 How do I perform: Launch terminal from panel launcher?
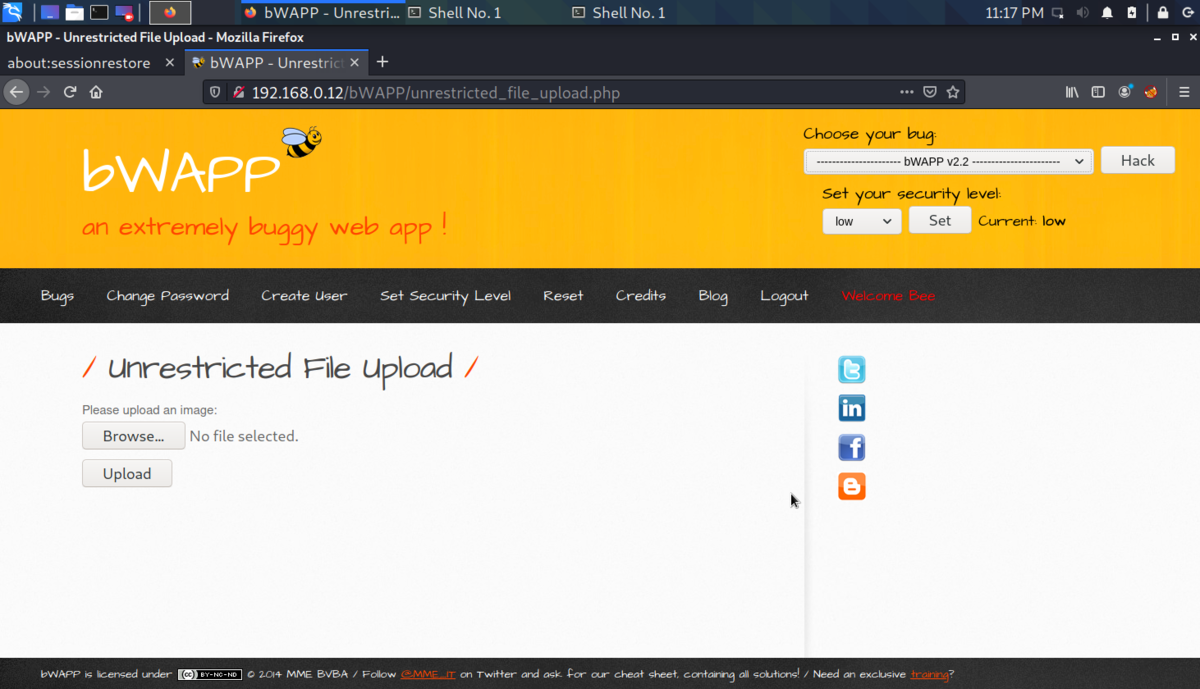pyautogui.click(x=99, y=13)
